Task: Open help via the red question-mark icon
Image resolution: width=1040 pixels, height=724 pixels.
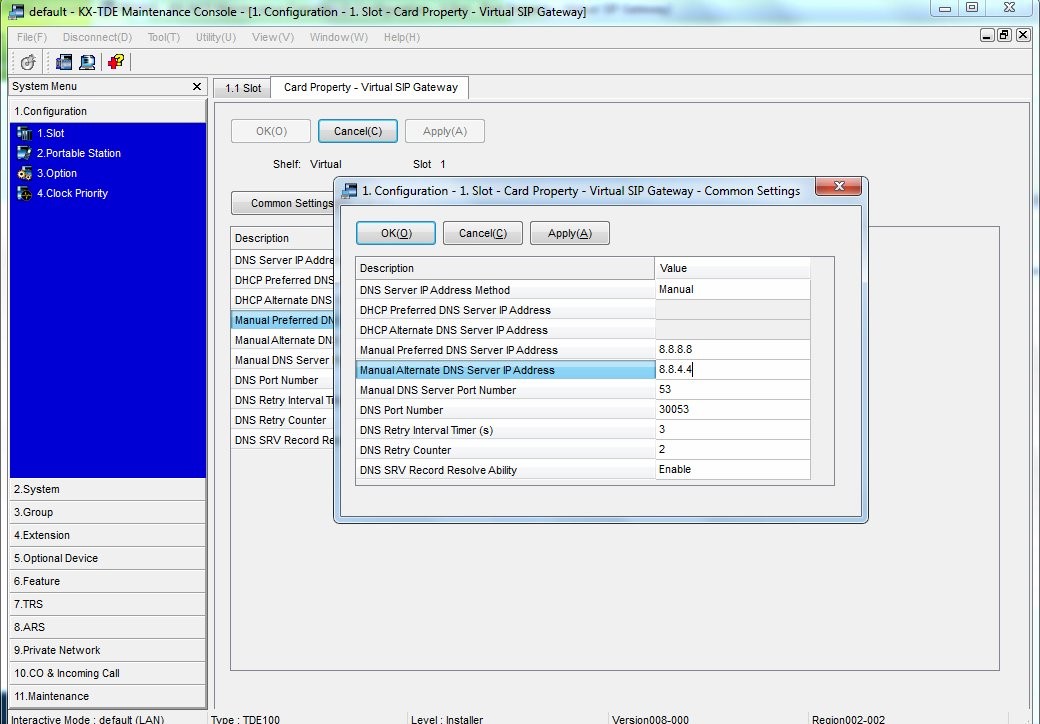Action: (x=115, y=62)
